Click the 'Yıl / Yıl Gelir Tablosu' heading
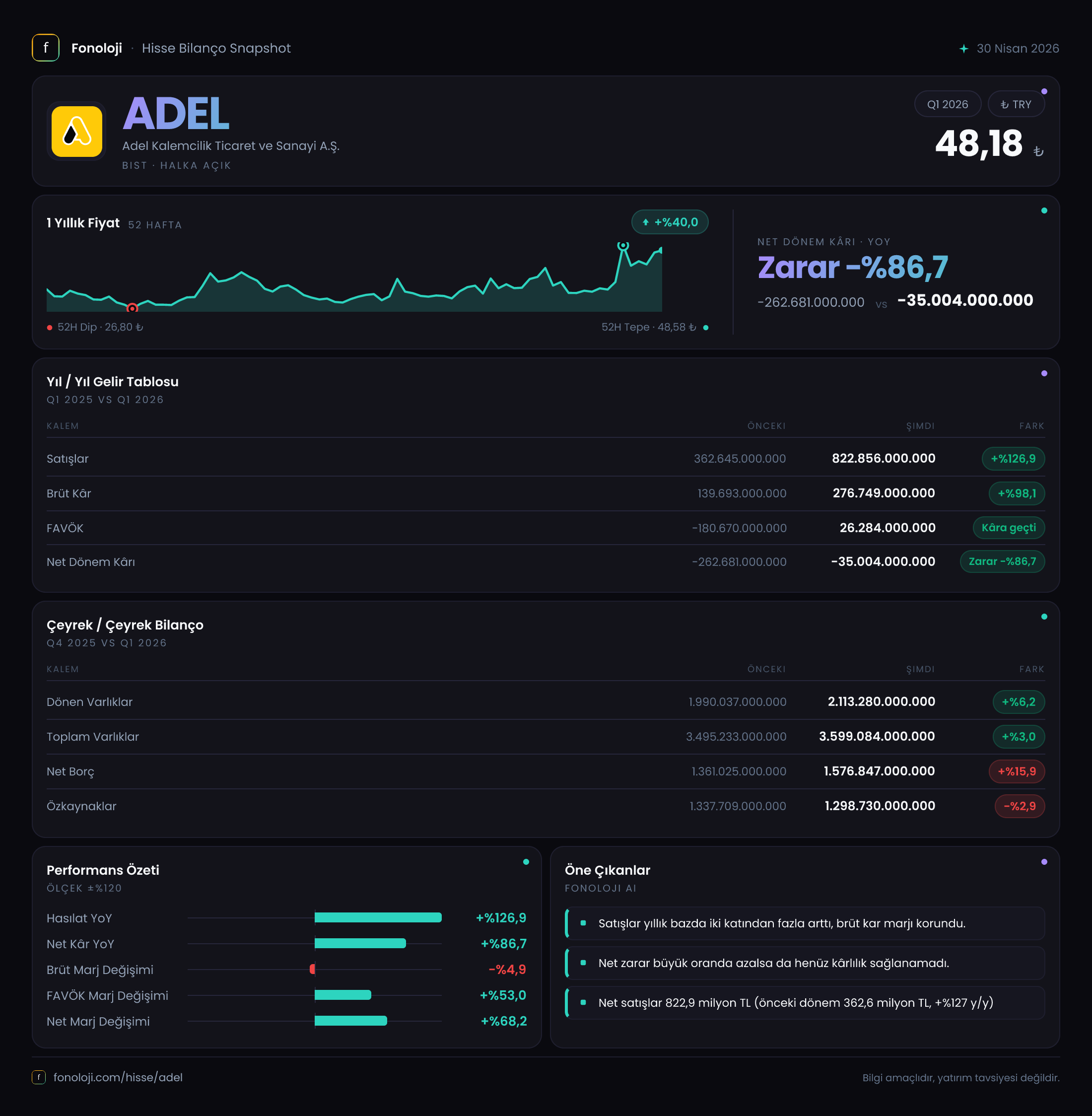The width and height of the screenshot is (1092, 1116). tap(112, 382)
